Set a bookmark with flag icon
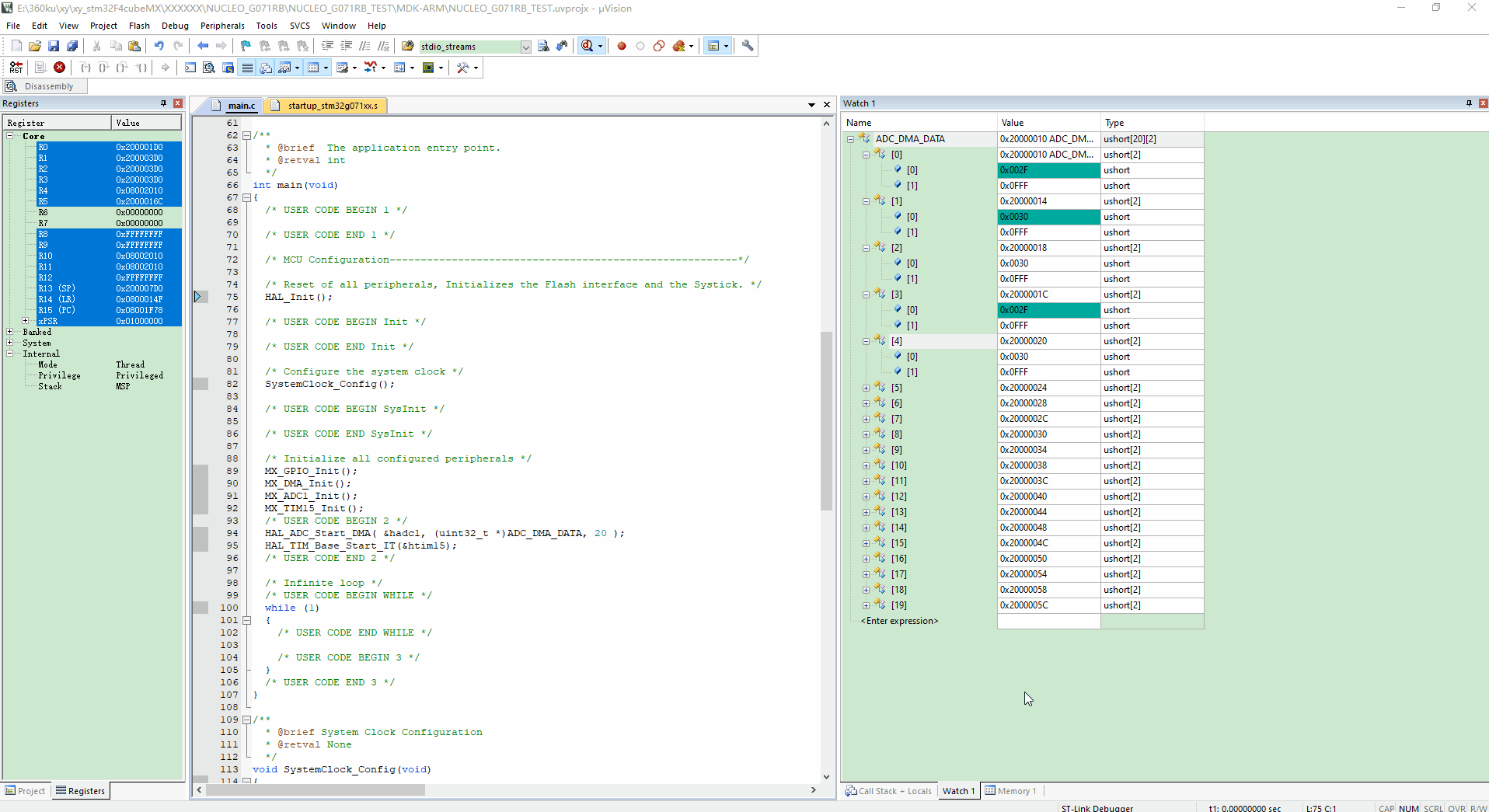The height and width of the screenshot is (812, 1489). (x=246, y=46)
